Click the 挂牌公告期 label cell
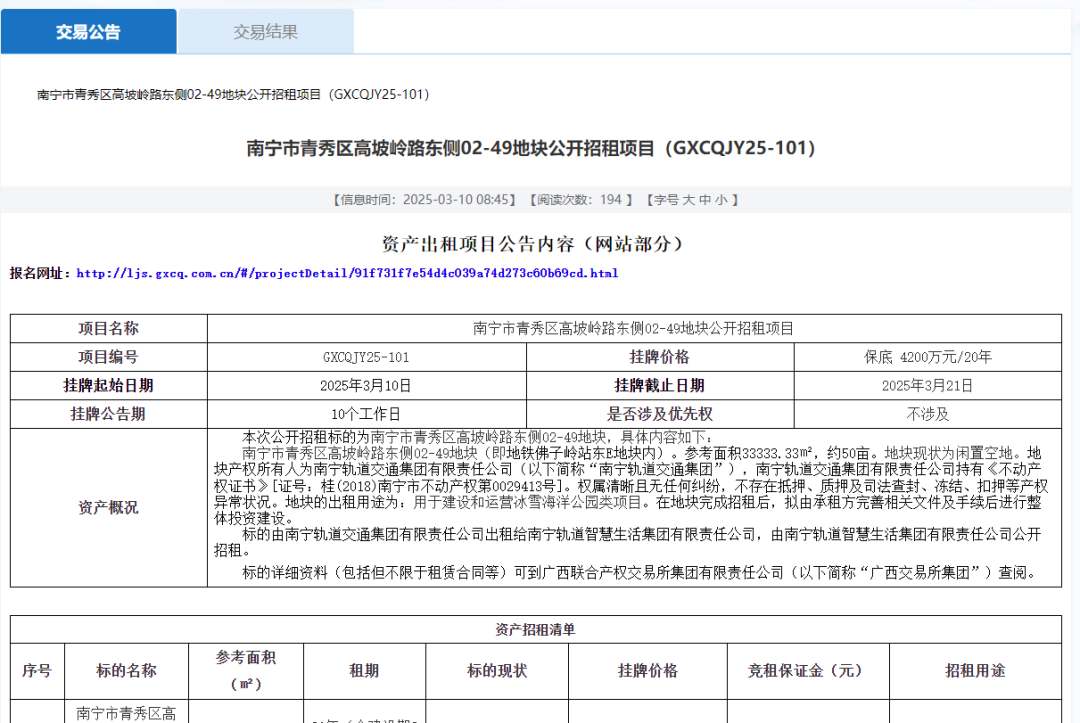 109,414
